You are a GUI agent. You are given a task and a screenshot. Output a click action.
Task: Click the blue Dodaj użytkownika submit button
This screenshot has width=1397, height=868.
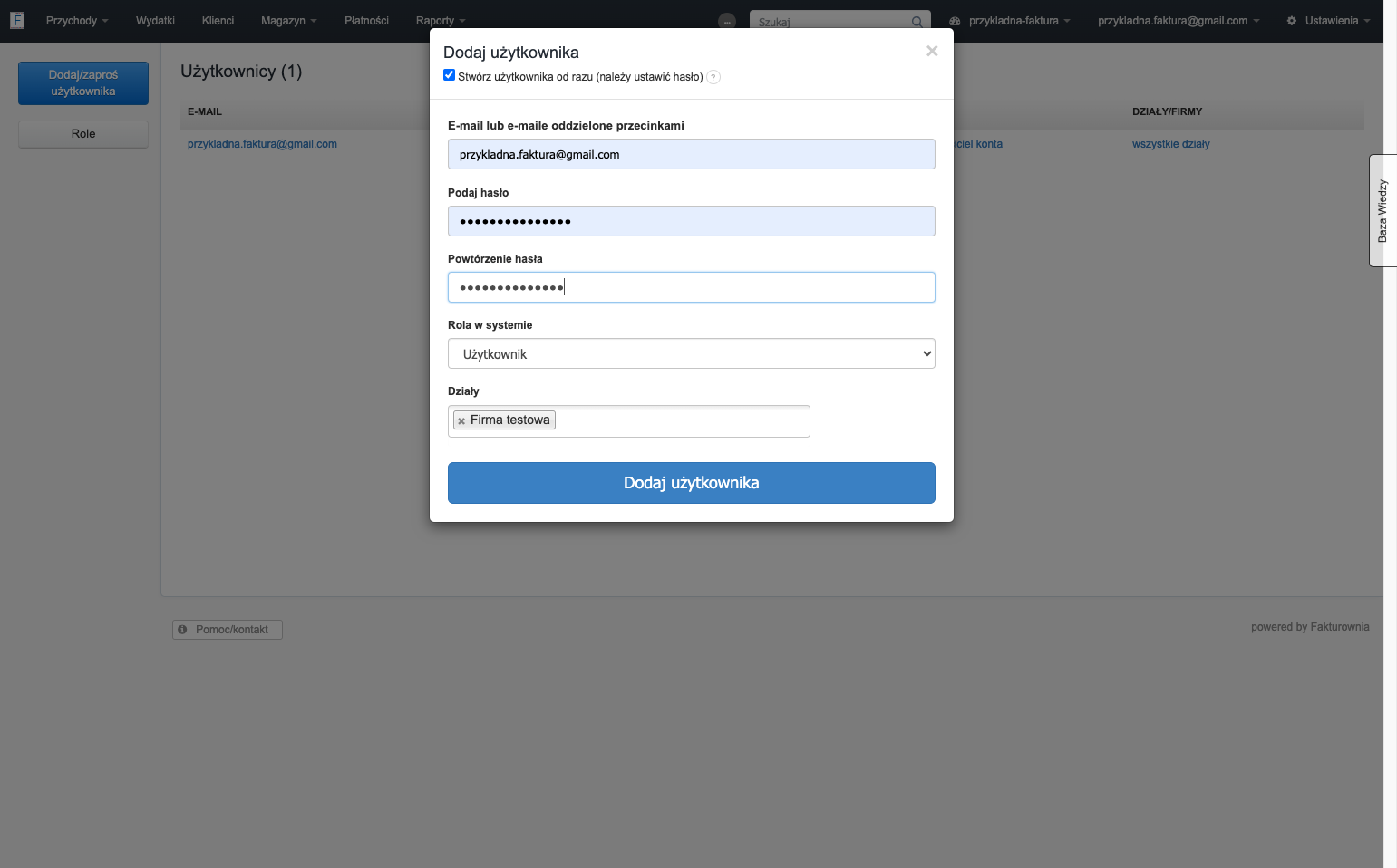(691, 483)
